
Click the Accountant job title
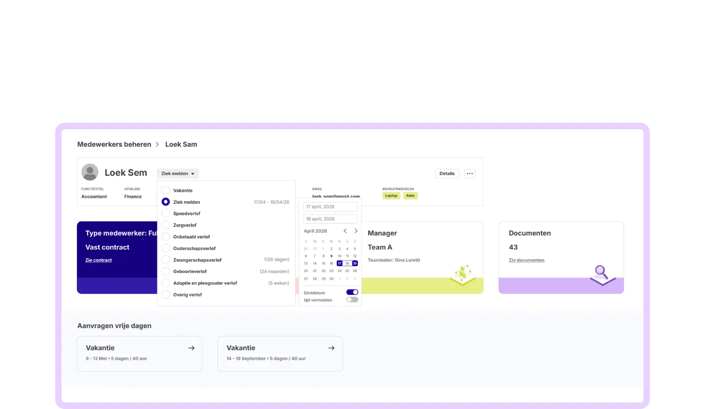[94, 196]
